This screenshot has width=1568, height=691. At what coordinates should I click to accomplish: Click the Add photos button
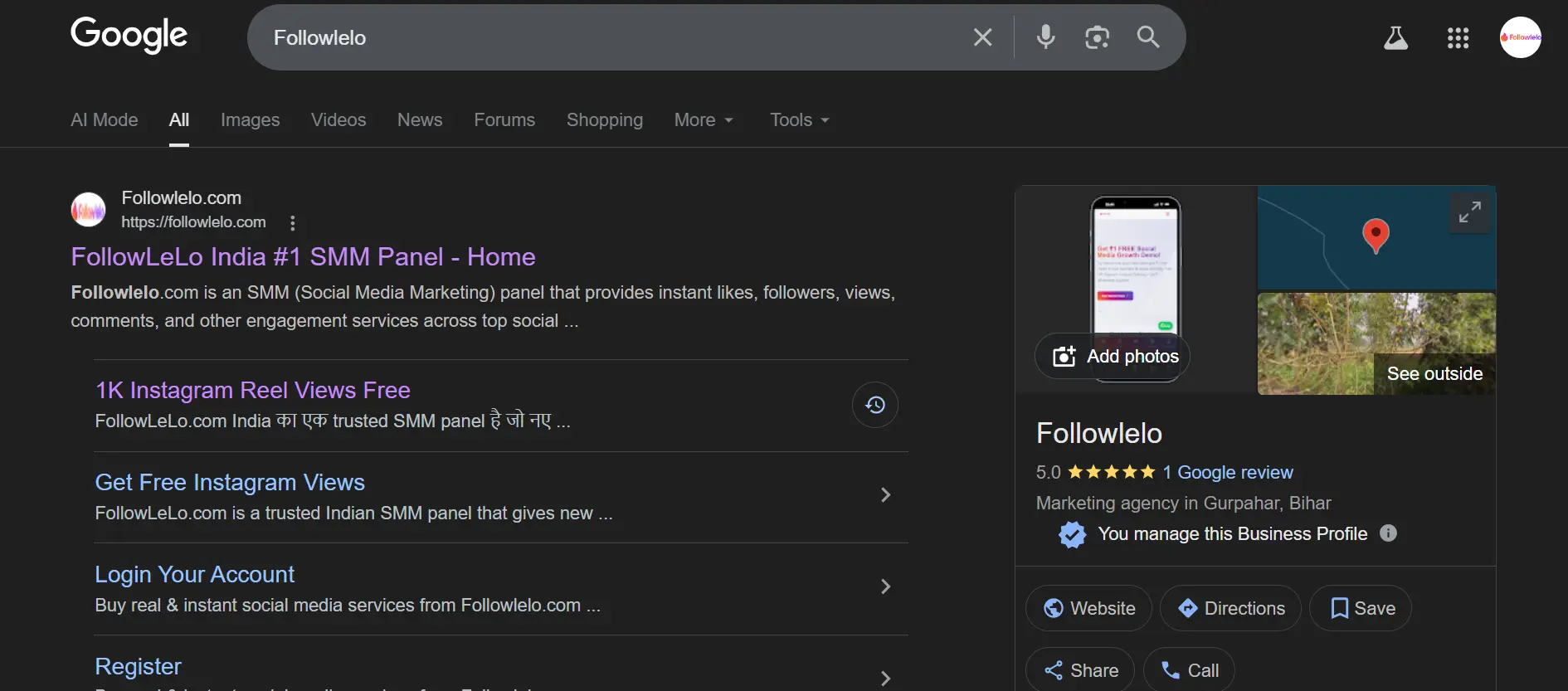1112,356
